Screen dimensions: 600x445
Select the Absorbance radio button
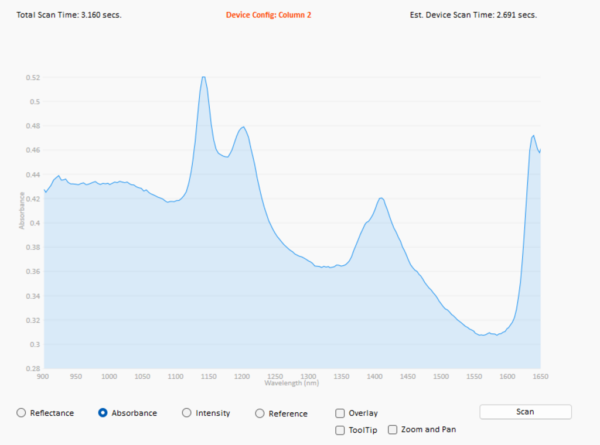(103, 412)
